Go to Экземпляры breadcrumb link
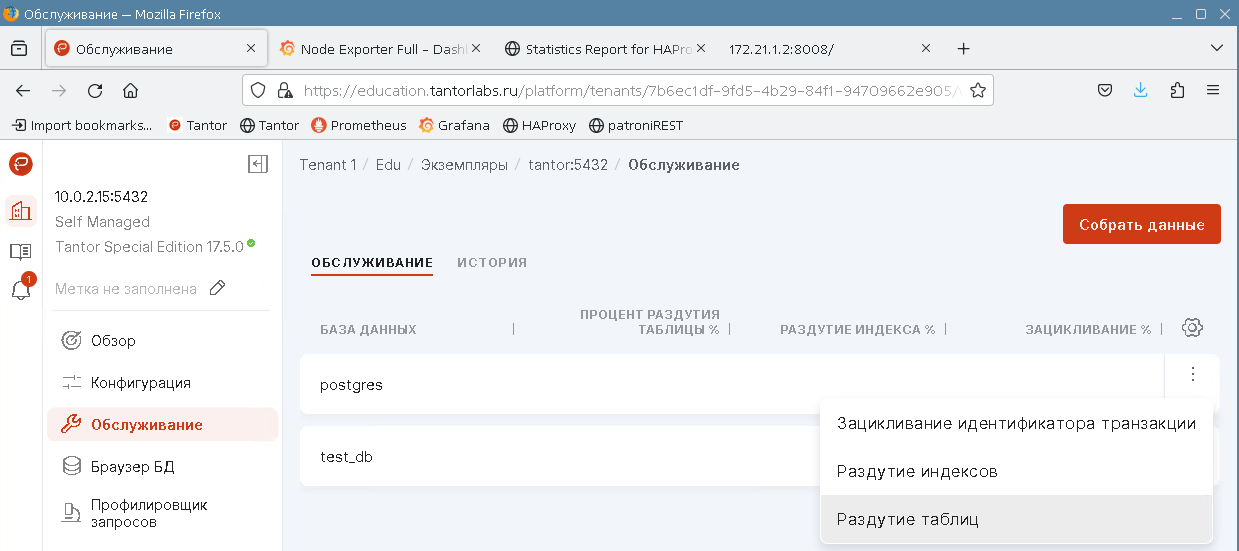The image size is (1239, 551). (464, 165)
